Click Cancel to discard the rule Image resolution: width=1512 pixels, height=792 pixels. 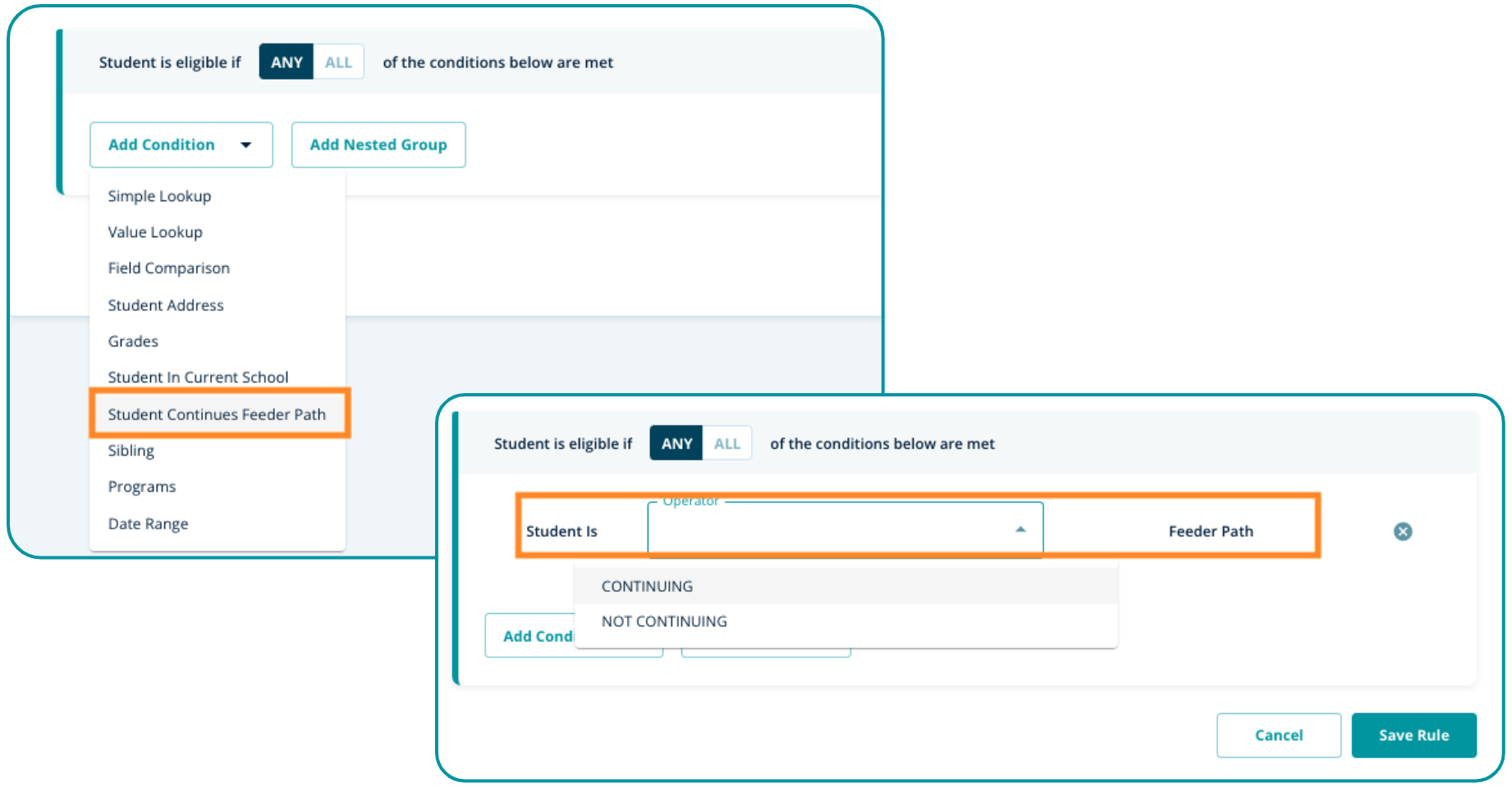coord(1278,735)
